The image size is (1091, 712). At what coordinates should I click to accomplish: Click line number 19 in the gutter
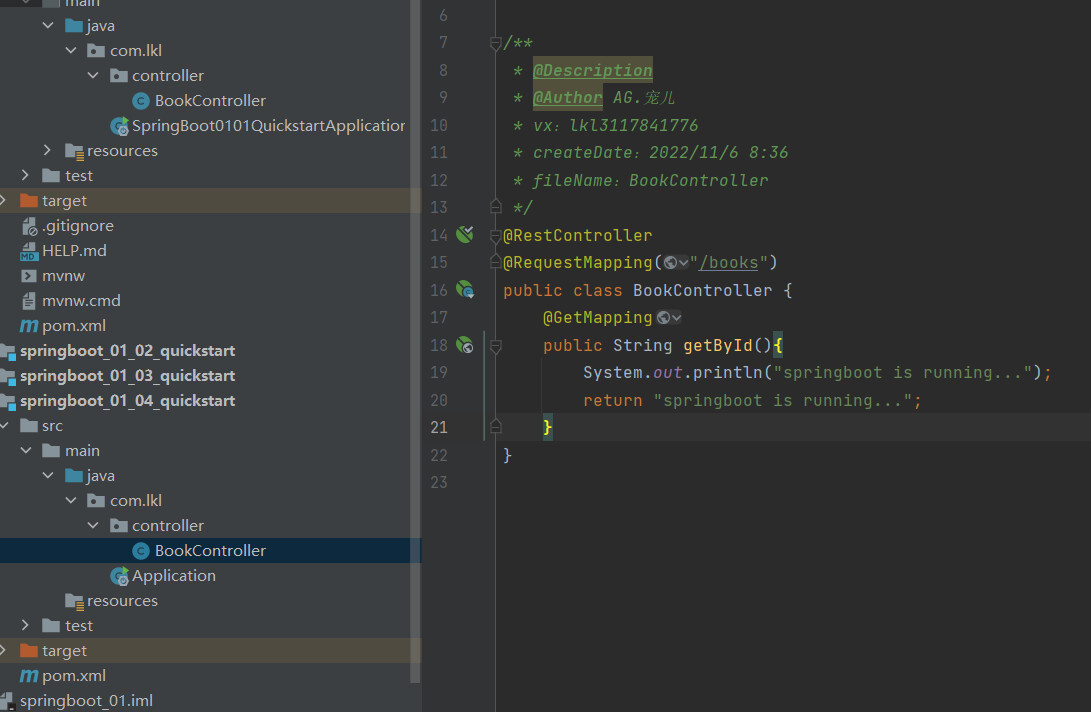pyautogui.click(x=439, y=372)
